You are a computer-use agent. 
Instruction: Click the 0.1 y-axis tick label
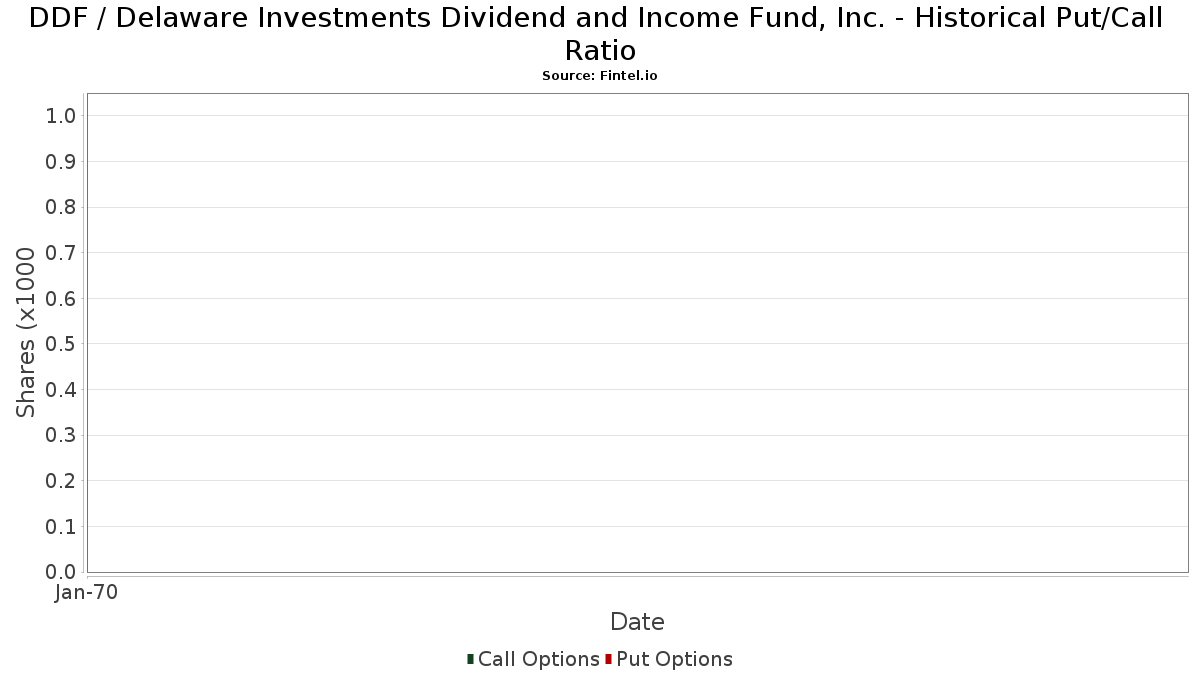pyautogui.click(x=61, y=526)
